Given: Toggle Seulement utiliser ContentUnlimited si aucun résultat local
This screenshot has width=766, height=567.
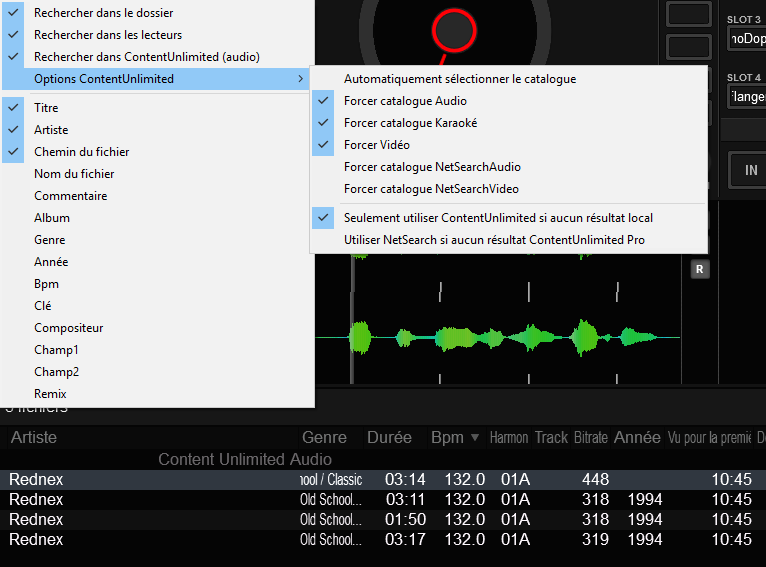Looking at the screenshot, I should tap(509, 217).
